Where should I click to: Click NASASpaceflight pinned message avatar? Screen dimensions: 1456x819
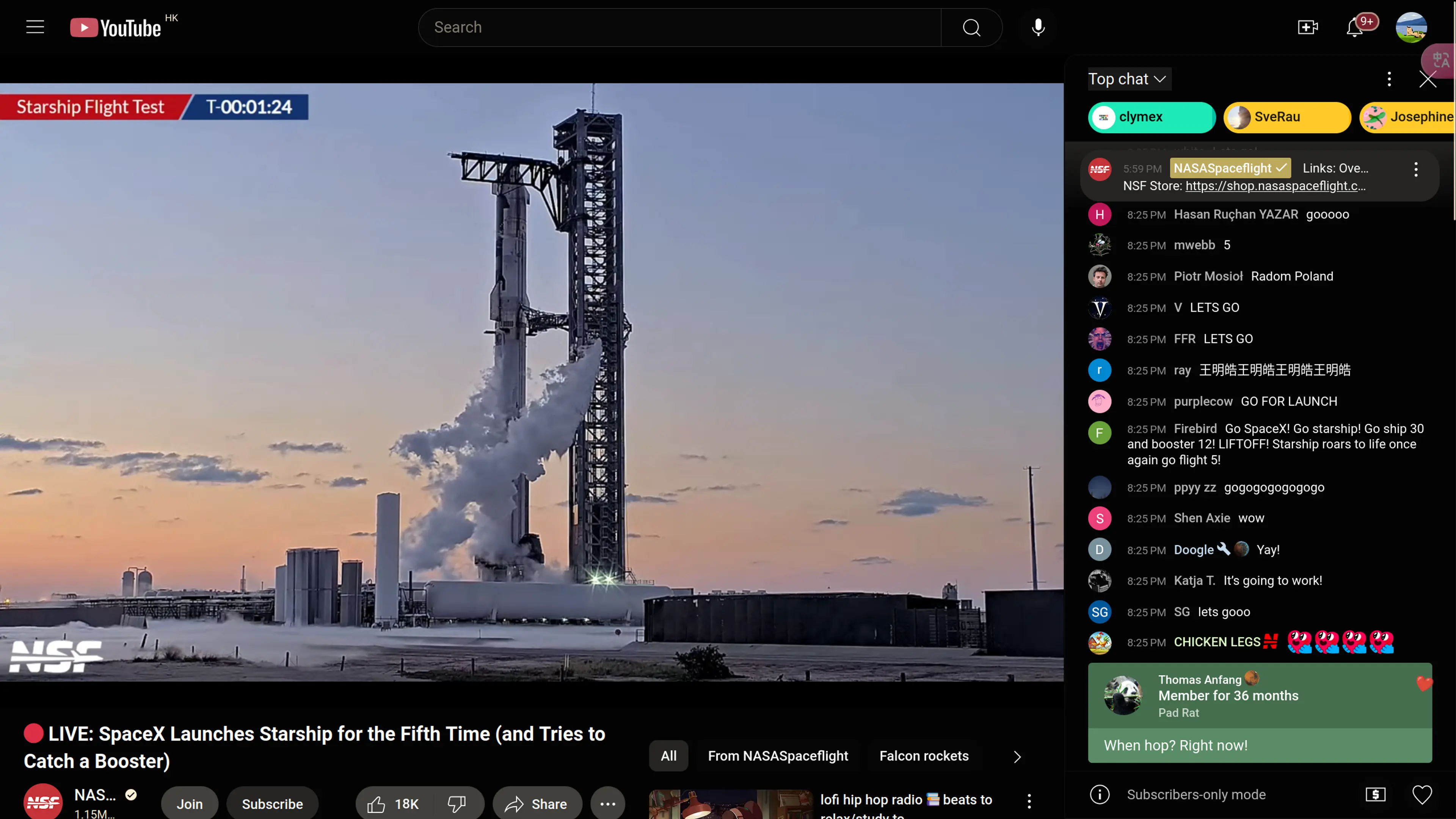pyautogui.click(x=1099, y=169)
